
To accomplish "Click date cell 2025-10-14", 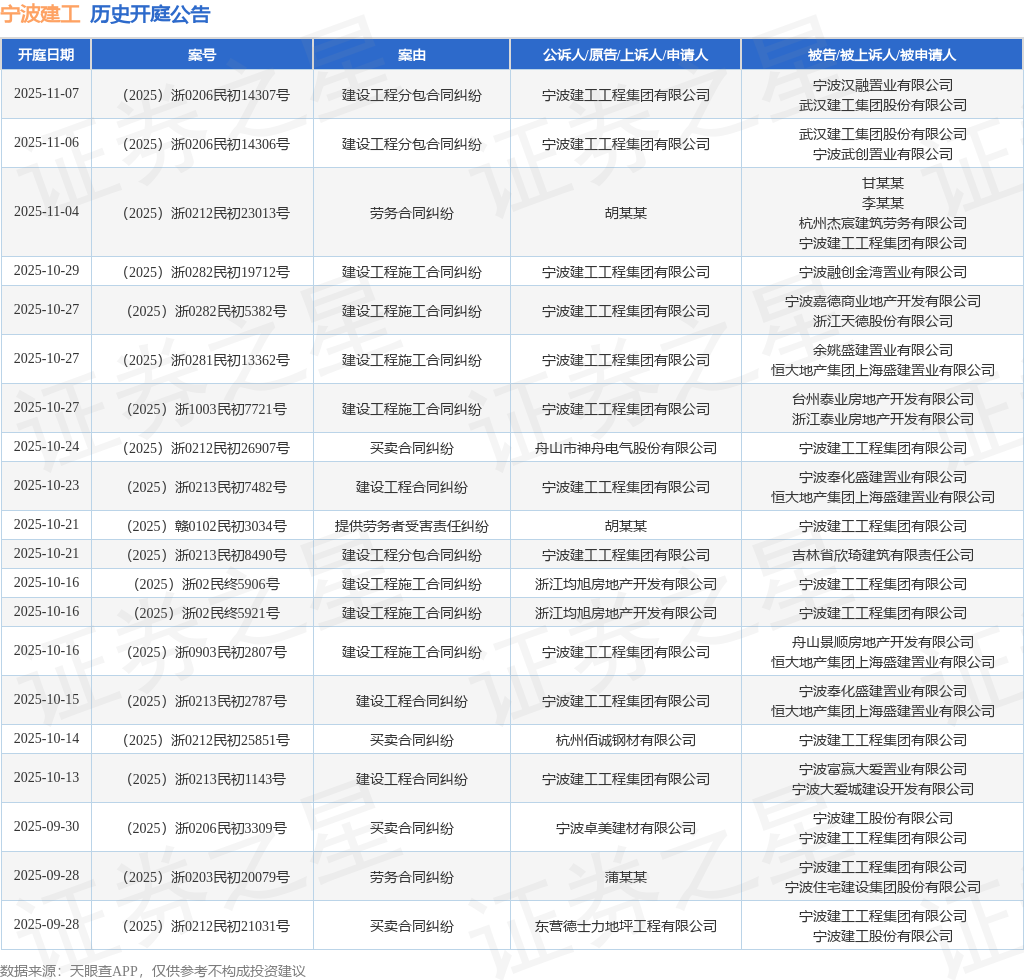I will (x=46, y=738).
